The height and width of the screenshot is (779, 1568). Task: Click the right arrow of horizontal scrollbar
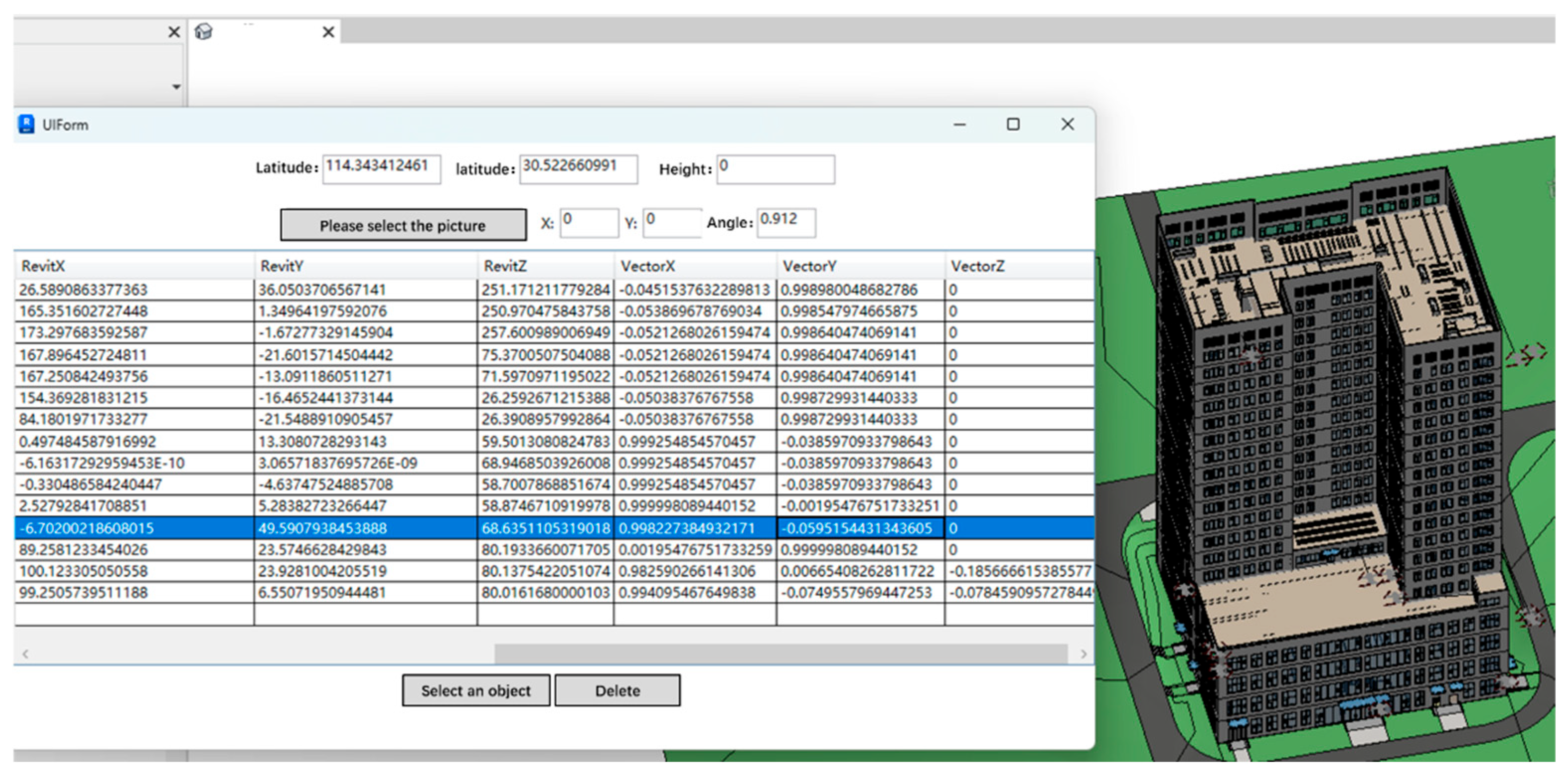[1083, 654]
